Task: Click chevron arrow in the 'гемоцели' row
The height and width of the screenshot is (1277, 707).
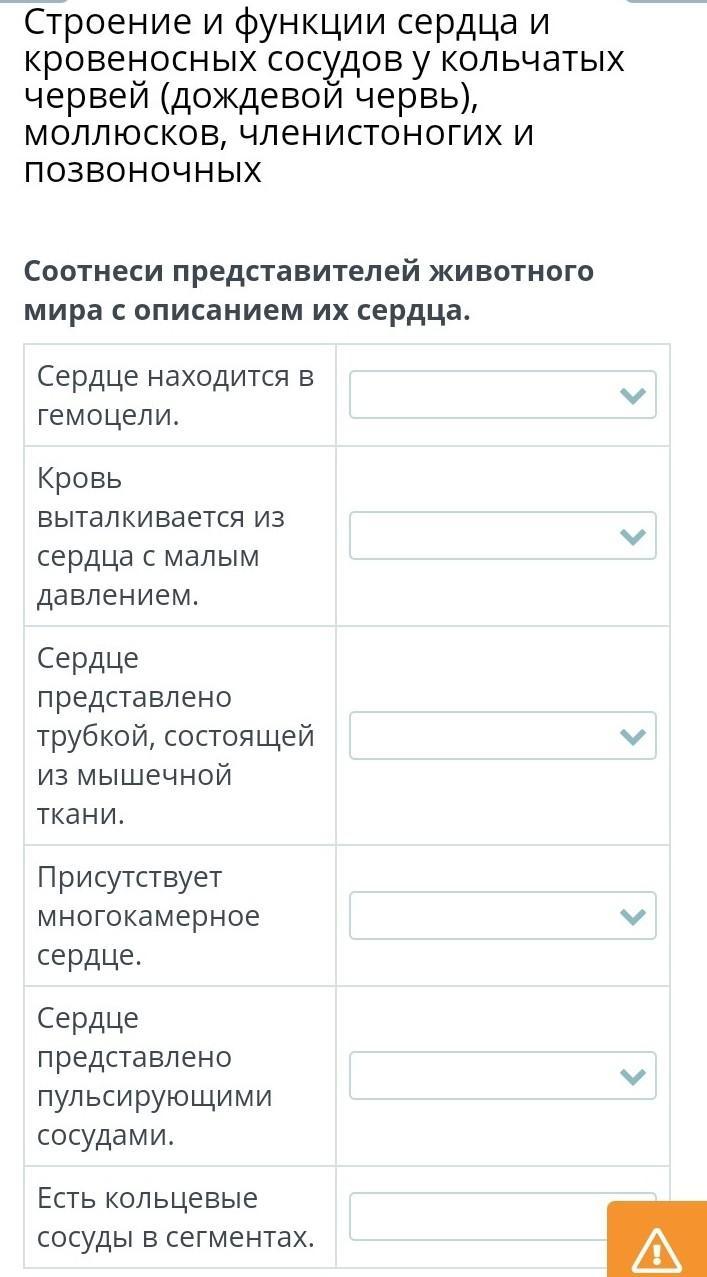Action: [x=632, y=396]
